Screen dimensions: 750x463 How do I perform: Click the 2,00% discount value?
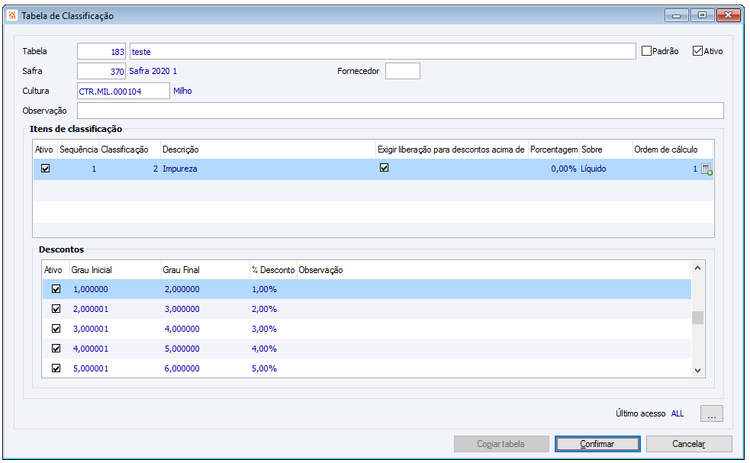[264, 309]
